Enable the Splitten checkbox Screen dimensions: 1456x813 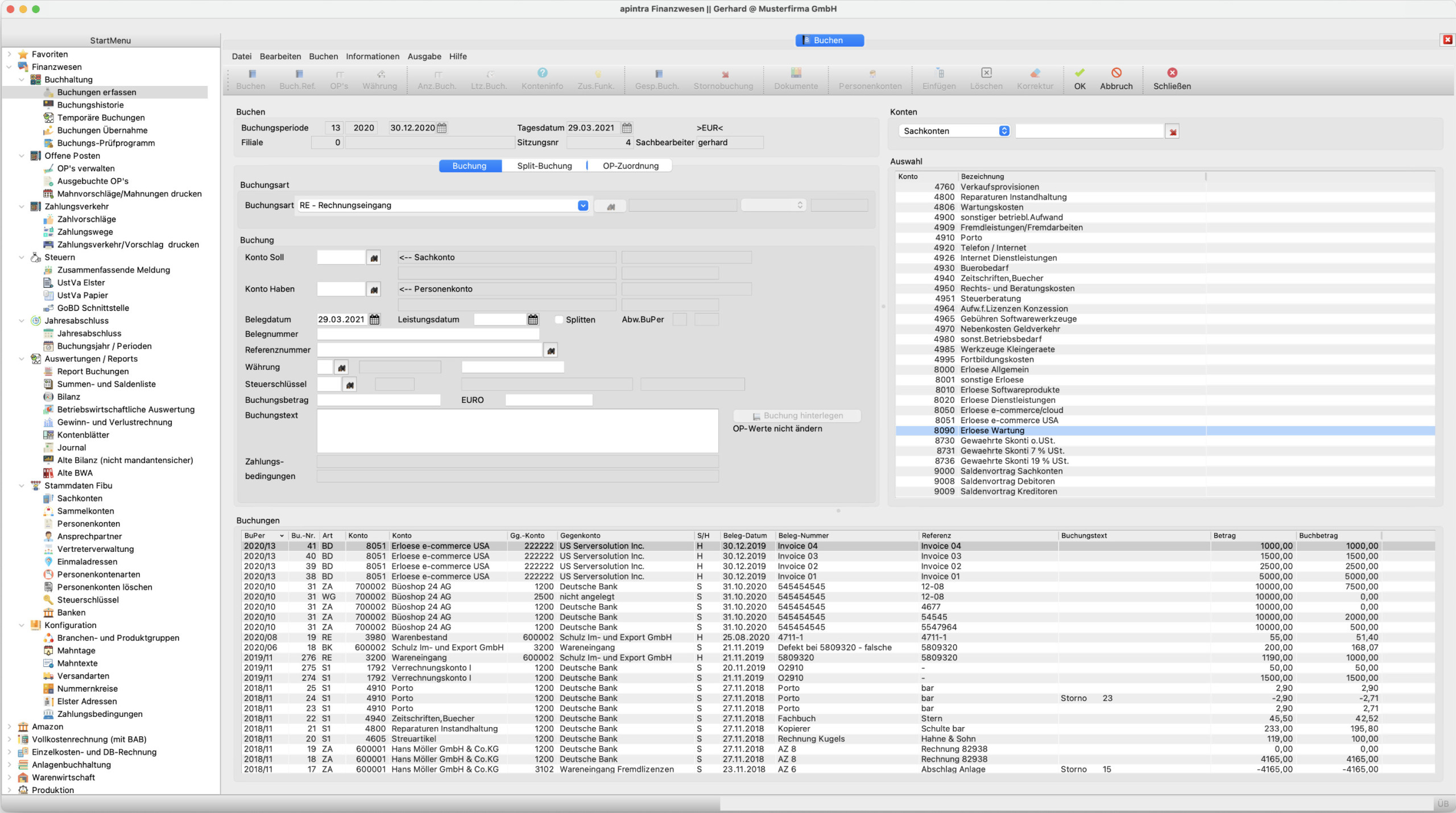pos(559,320)
